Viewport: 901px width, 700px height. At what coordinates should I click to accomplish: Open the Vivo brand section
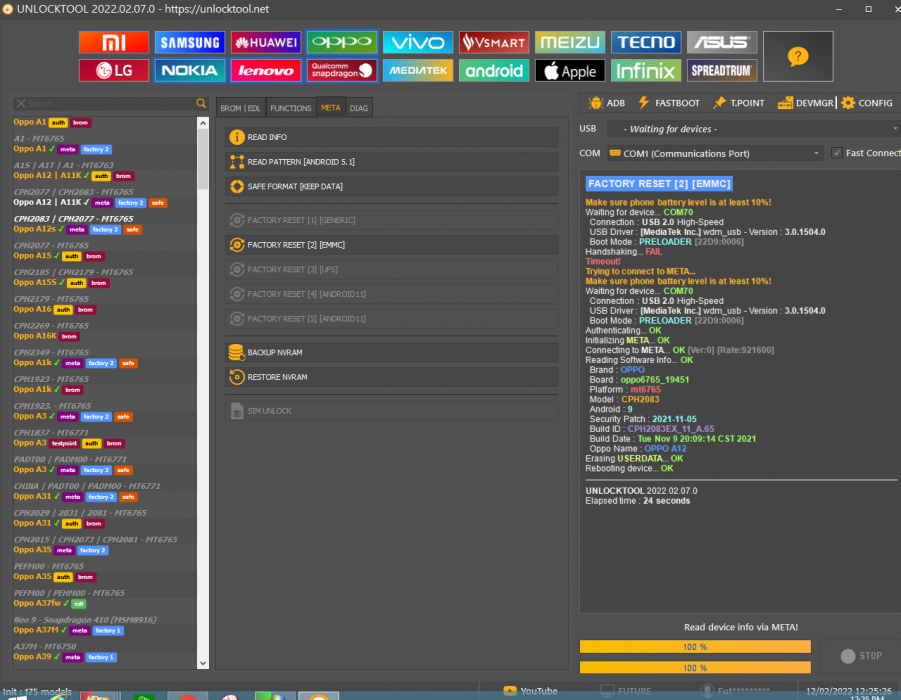click(x=418, y=43)
